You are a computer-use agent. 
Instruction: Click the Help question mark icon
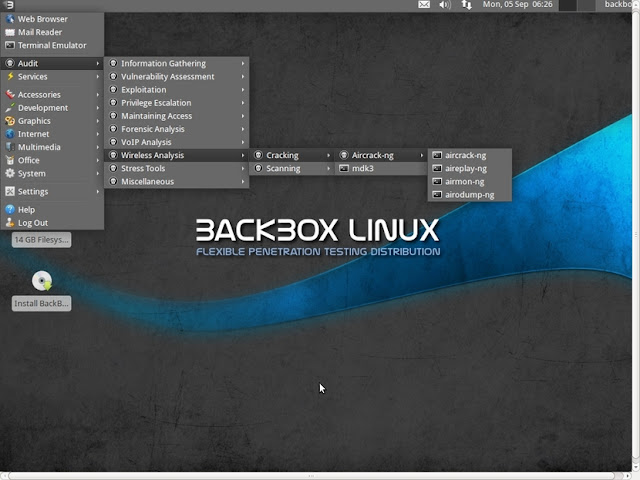tap(10, 210)
